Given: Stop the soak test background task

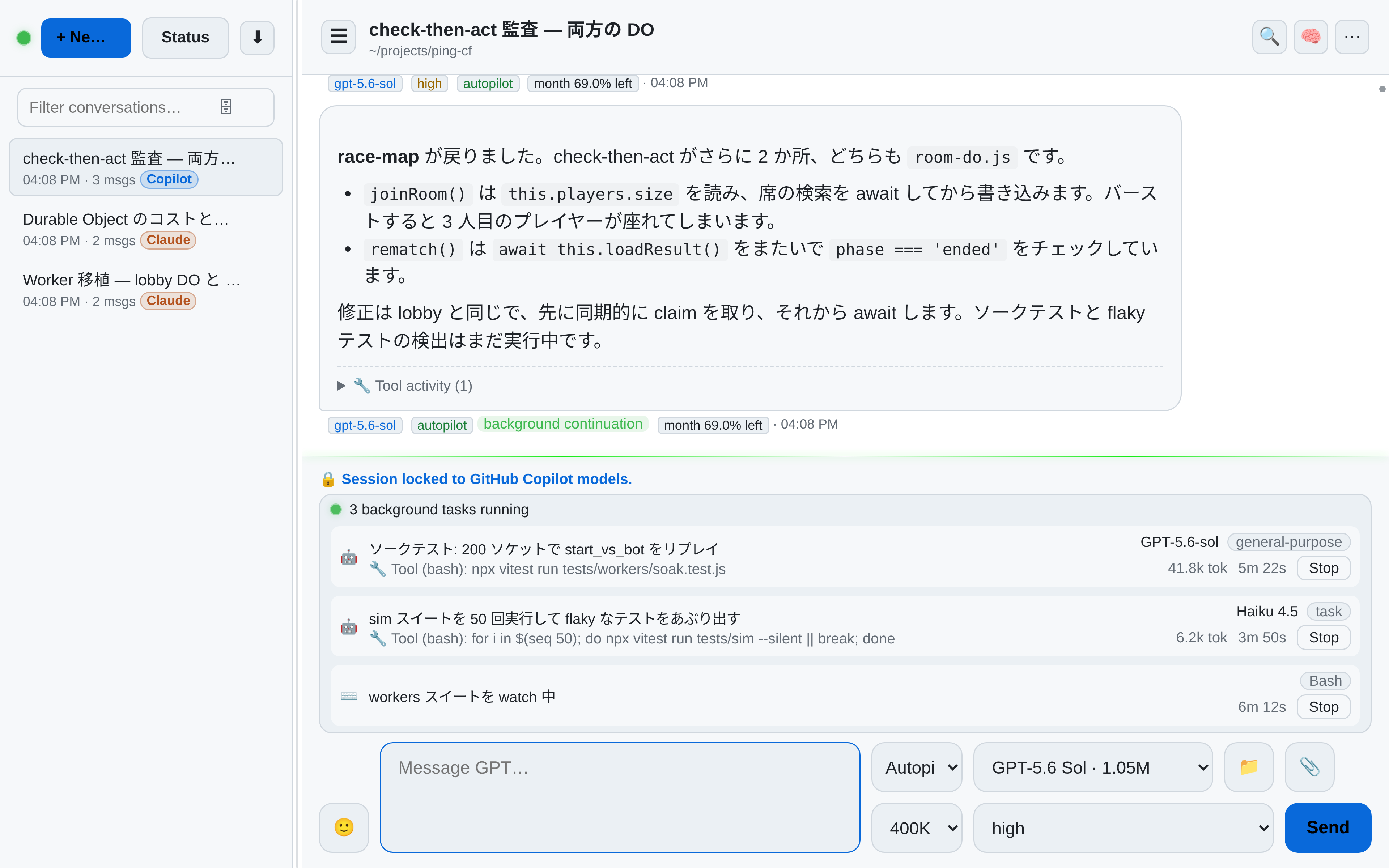Looking at the screenshot, I should pyautogui.click(x=1323, y=568).
